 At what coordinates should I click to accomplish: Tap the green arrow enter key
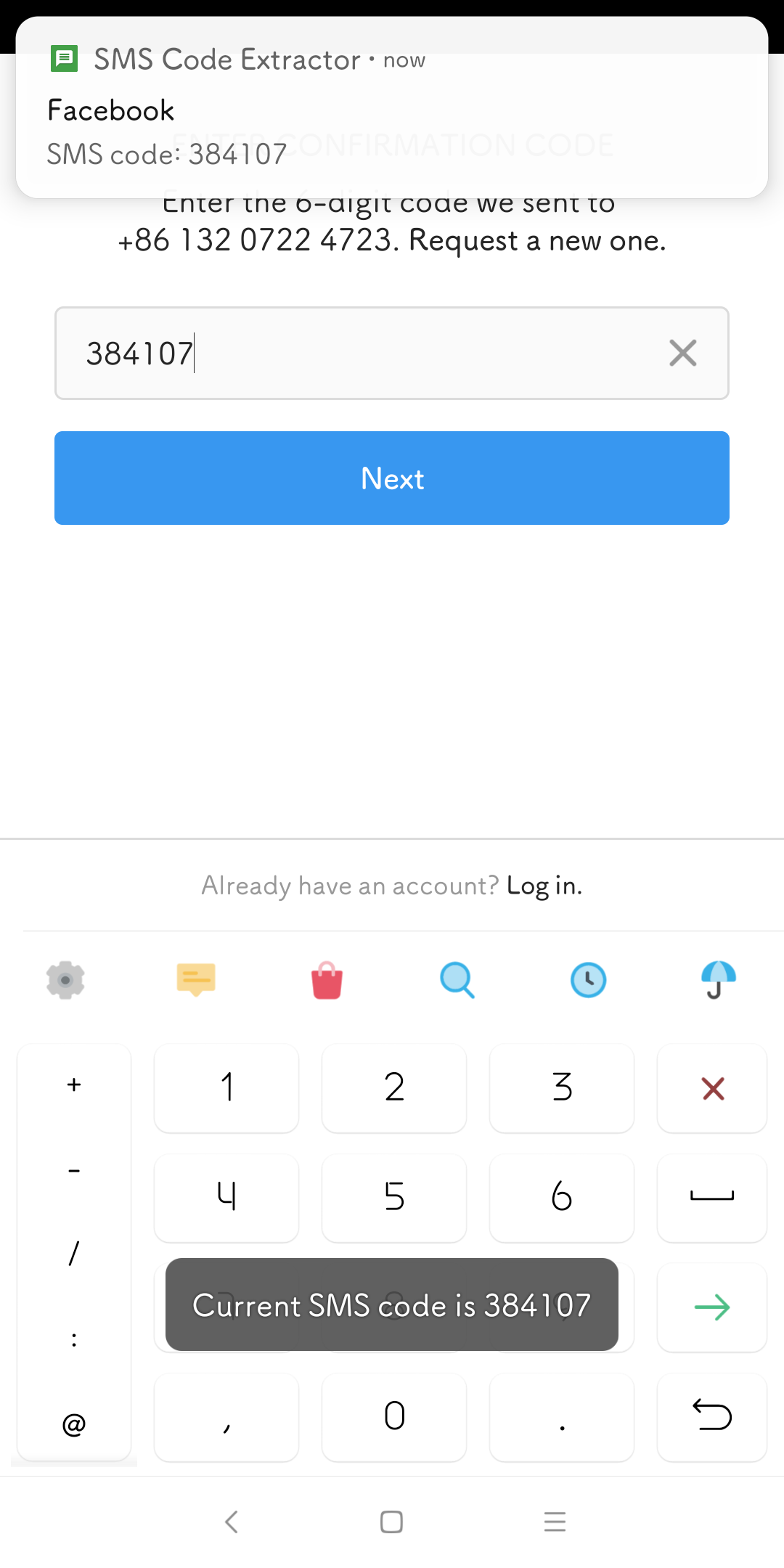(x=712, y=1307)
